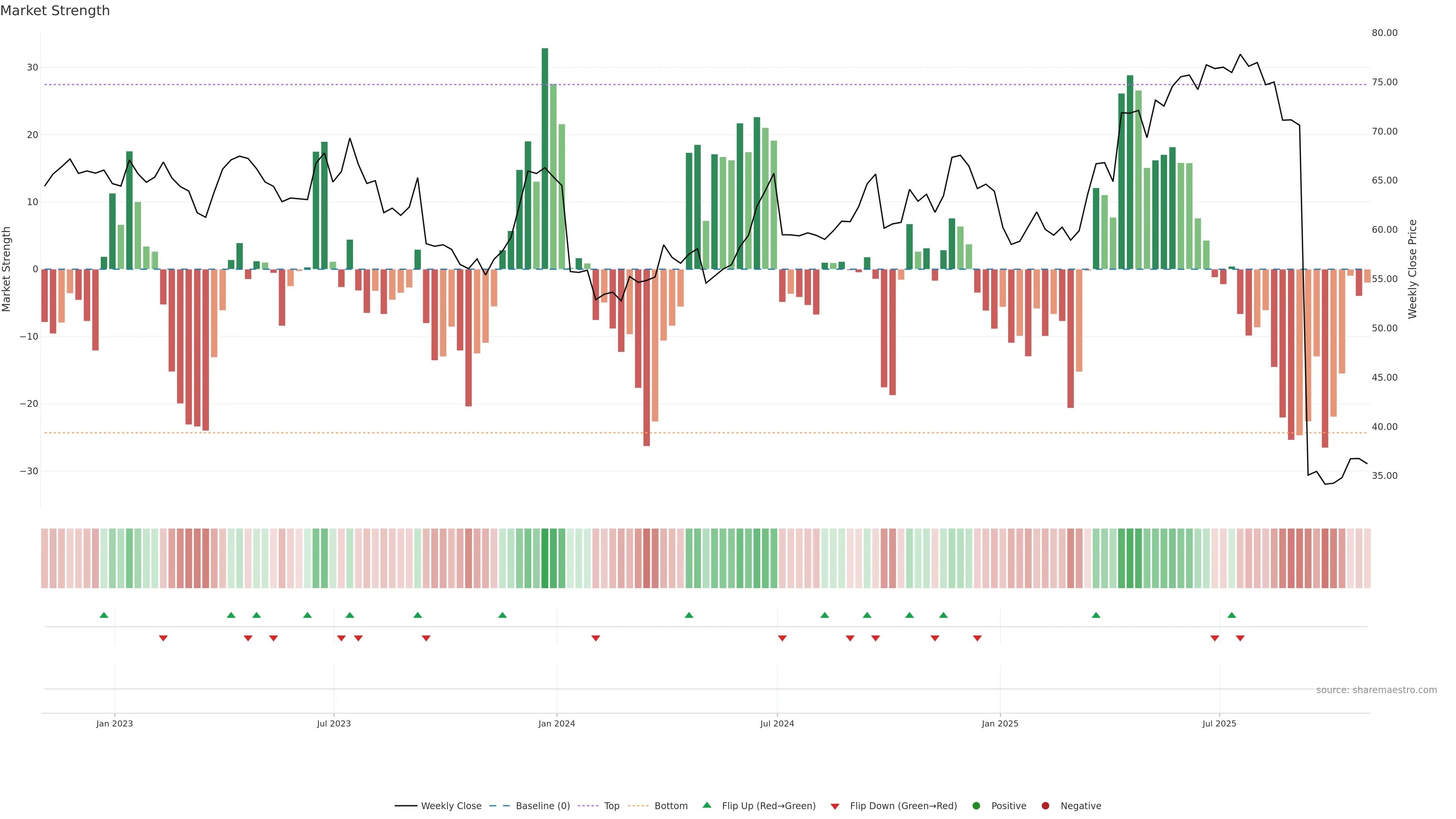Click the green Flip Up legend triangle
Viewport: 1456px width, 819px height.
pyautogui.click(x=706, y=805)
